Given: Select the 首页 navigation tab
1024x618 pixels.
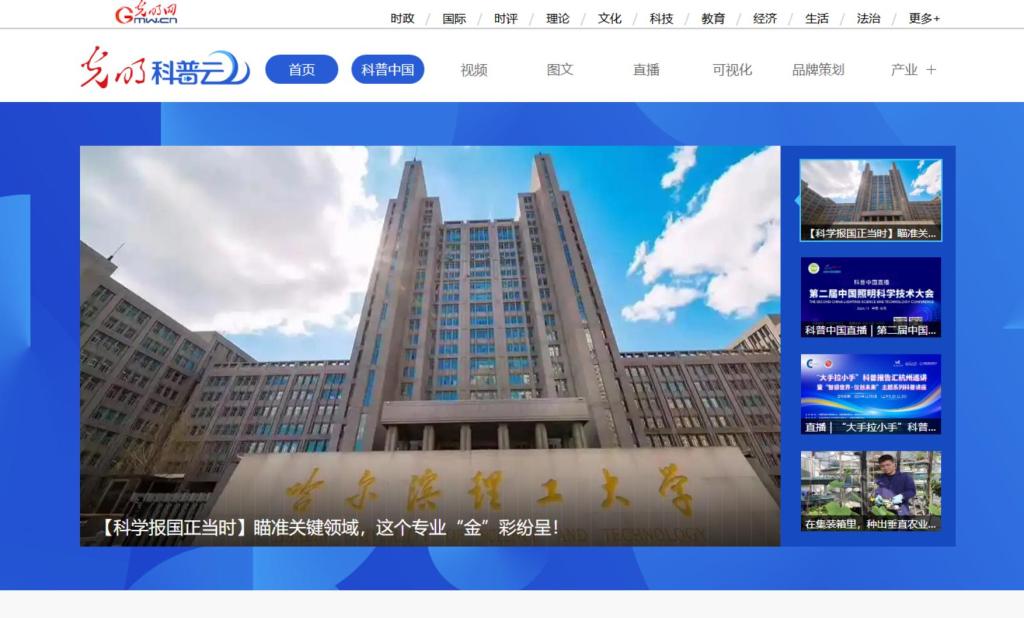Looking at the screenshot, I should (x=301, y=70).
